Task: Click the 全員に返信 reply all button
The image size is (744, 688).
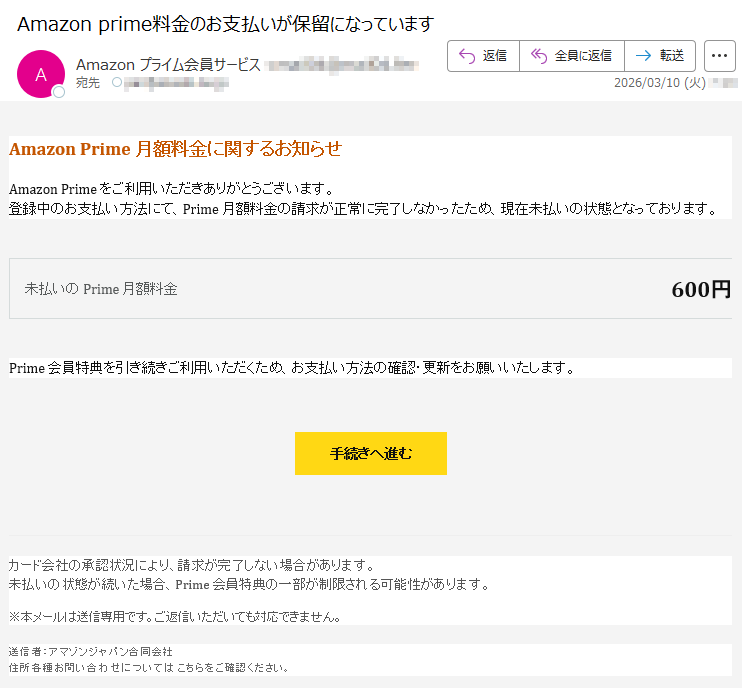Action: point(572,56)
